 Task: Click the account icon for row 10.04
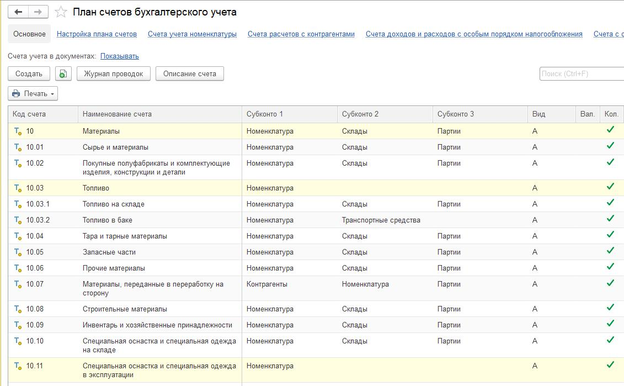(18, 236)
